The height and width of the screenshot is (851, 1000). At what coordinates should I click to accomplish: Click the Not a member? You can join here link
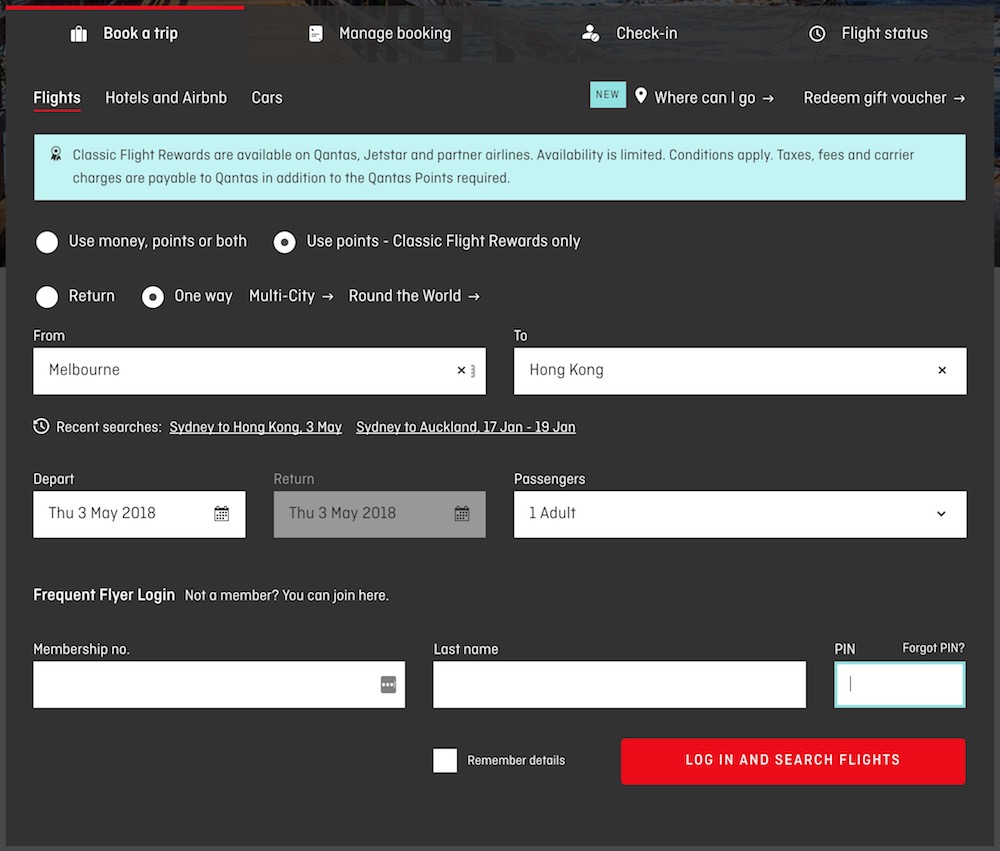click(286, 595)
